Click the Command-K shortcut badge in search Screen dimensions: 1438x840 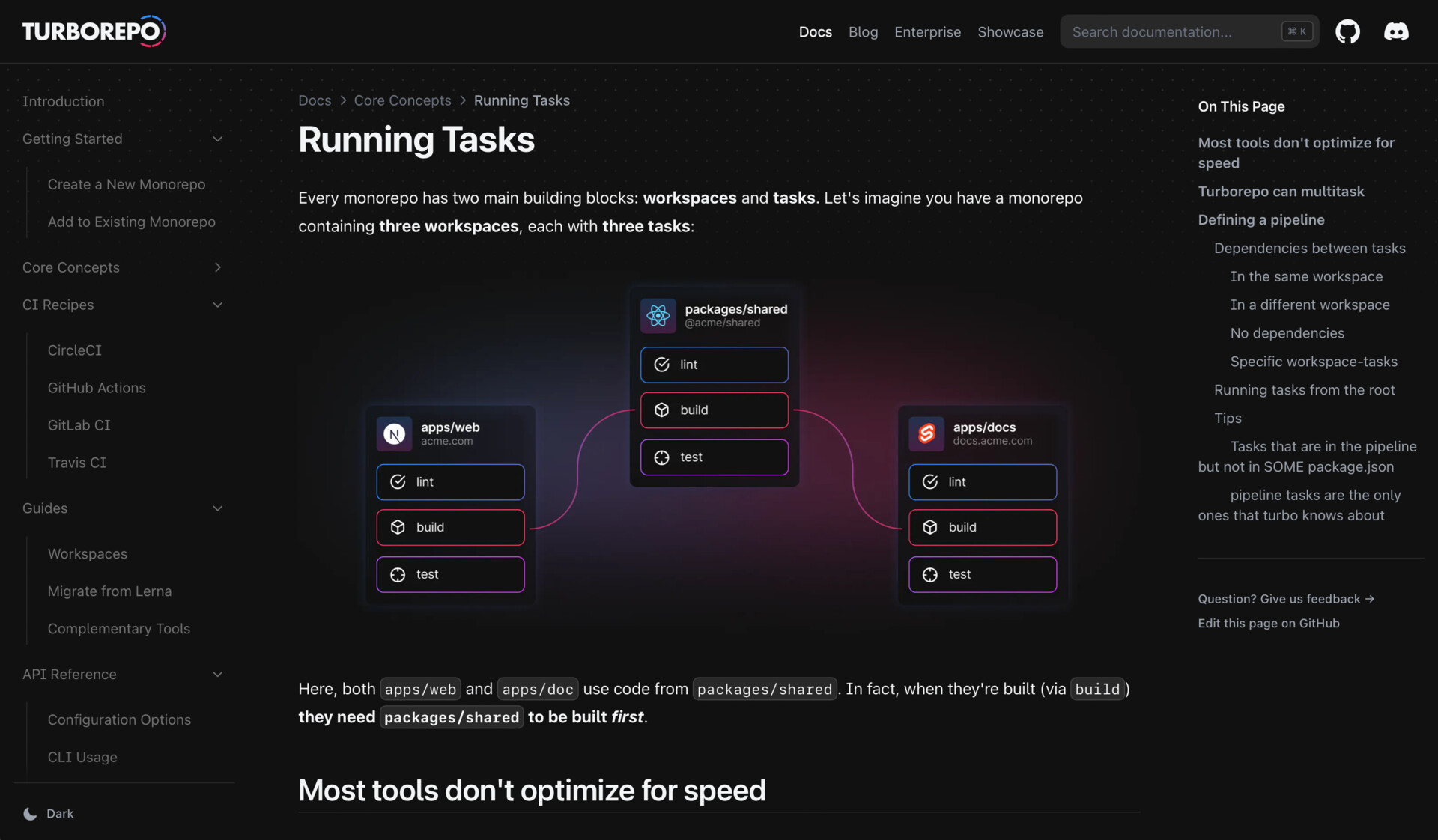[1297, 31]
